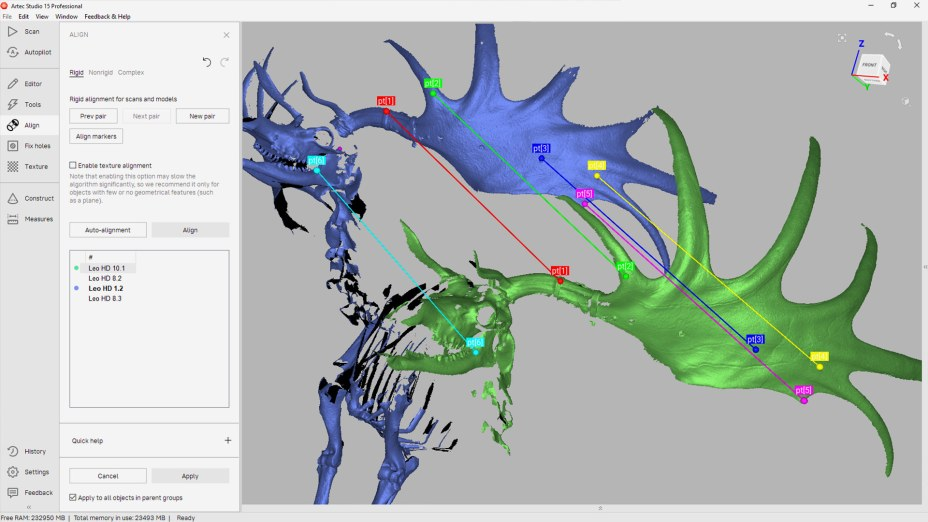Open the Scan panel in the sidebar
This screenshot has width=928, height=522.
point(27,32)
